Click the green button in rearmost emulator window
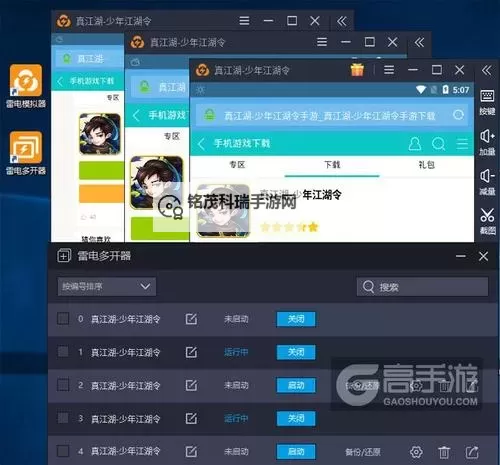This screenshot has width=500, height=465. click(x=101, y=170)
